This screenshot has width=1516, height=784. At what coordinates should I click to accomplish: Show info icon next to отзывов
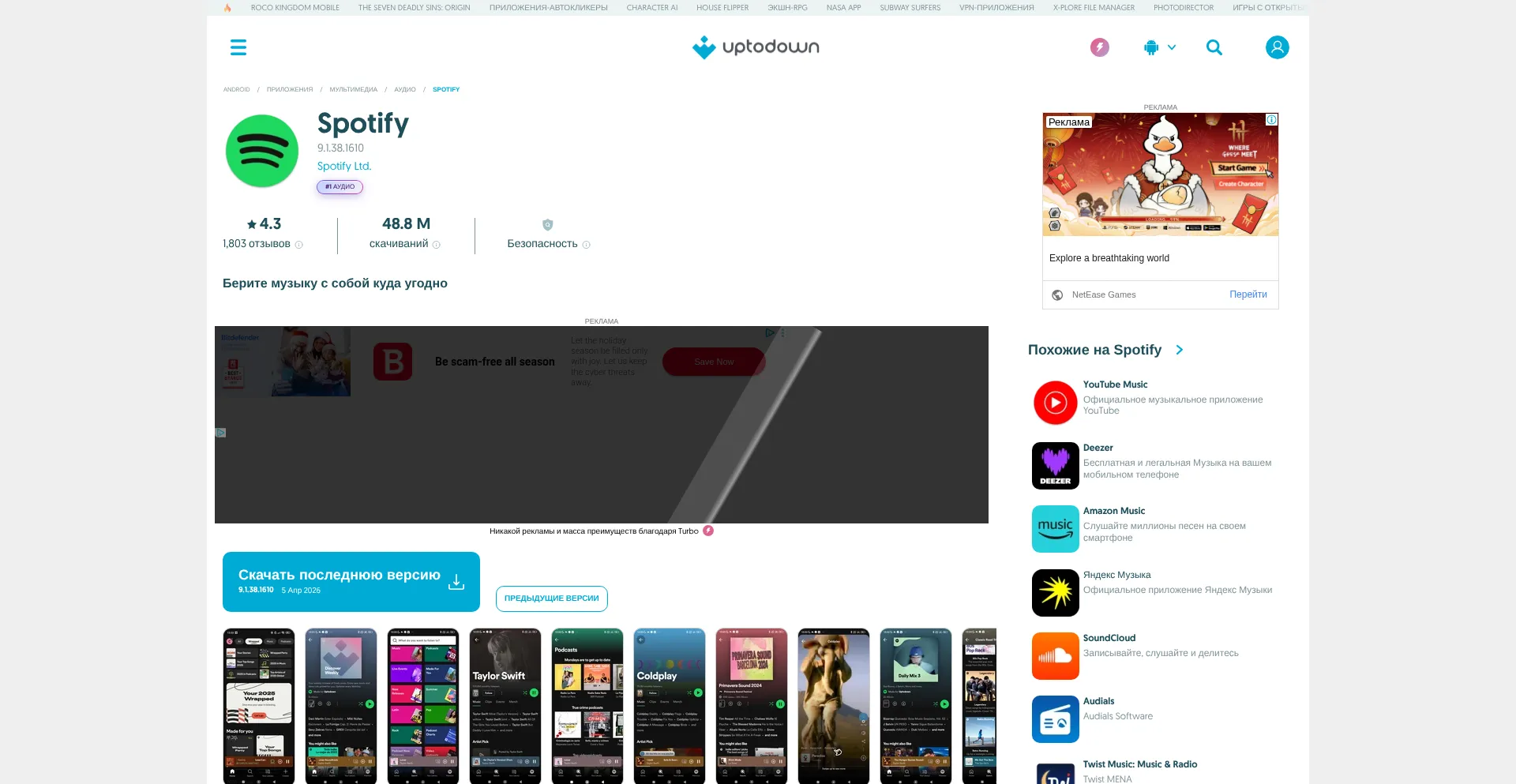(298, 245)
